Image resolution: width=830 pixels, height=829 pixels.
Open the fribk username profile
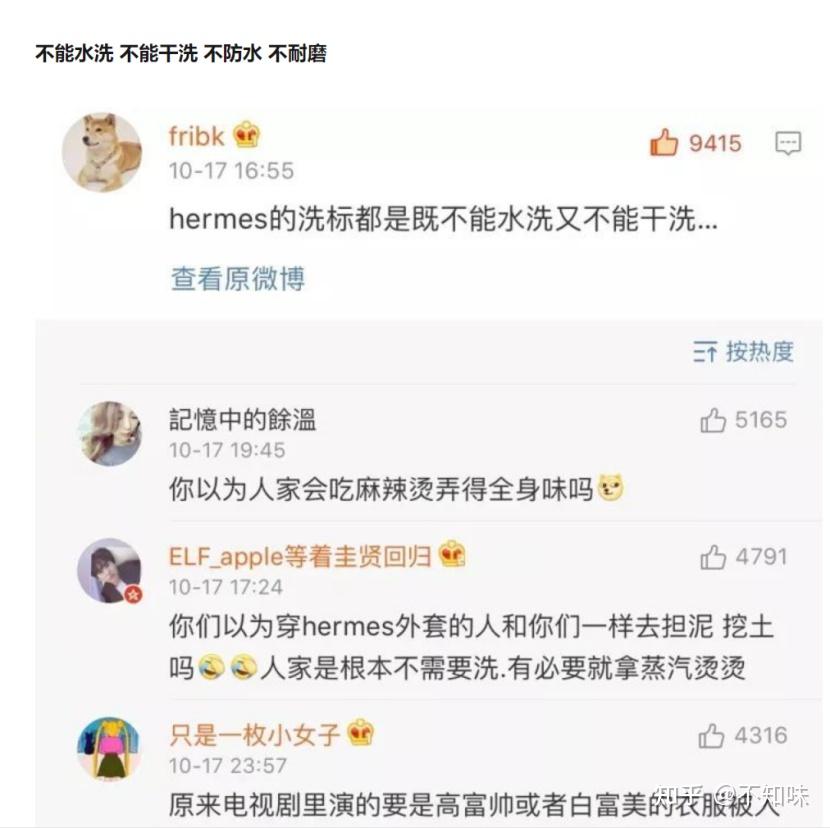tap(196, 137)
